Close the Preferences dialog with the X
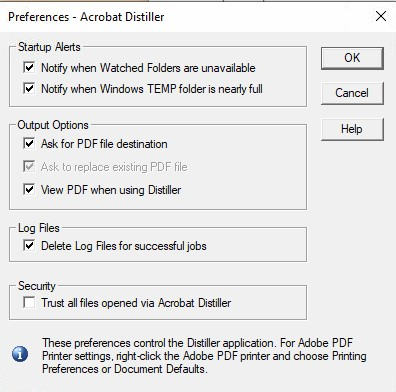Screen dimensions: 396x392 381,16
